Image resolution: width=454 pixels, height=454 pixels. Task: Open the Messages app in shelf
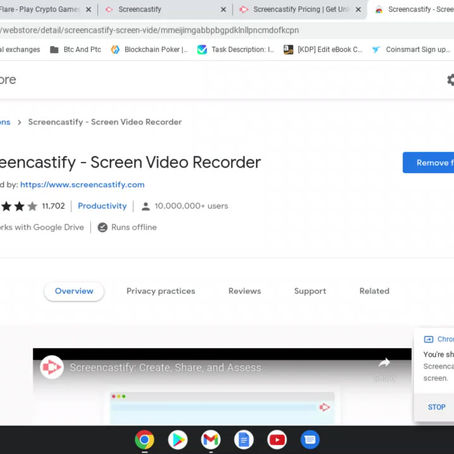(x=310, y=440)
